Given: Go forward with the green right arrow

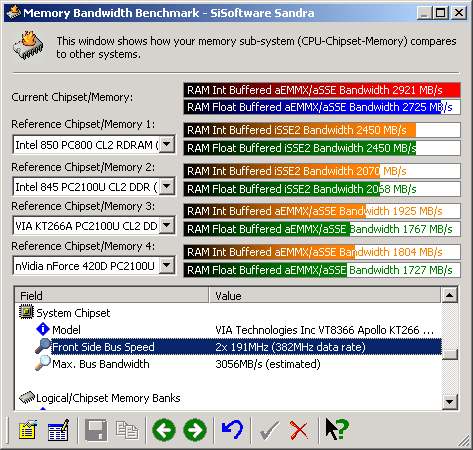Looking at the screenshot, I should pyautogui.click(x=195, y=430).
